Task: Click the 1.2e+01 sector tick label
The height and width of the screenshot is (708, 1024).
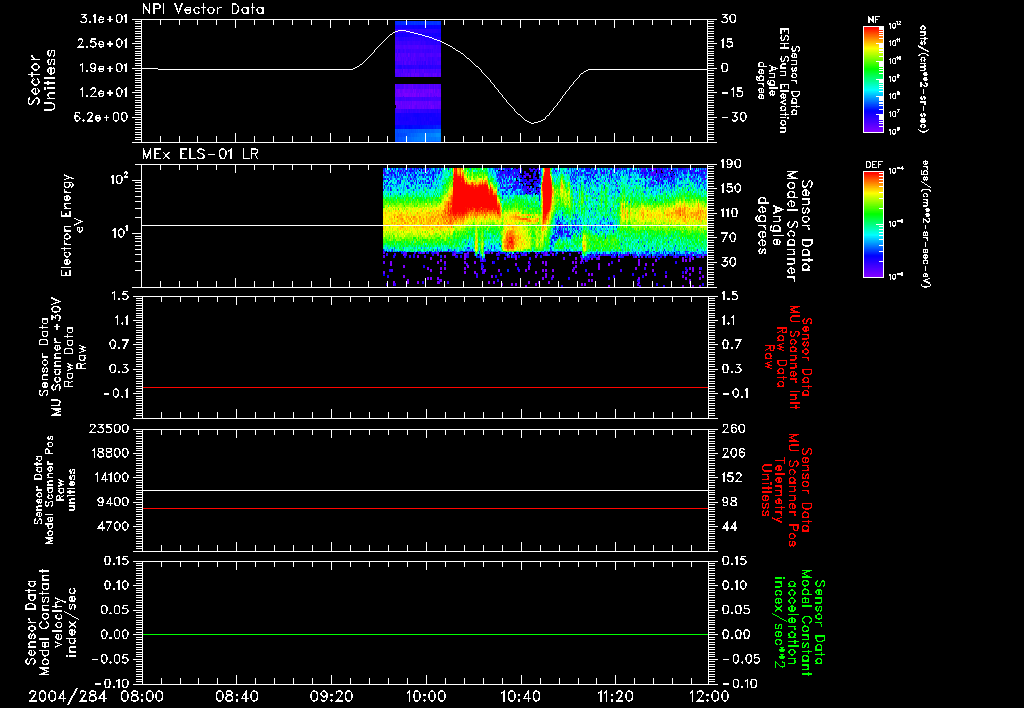Action: pyautogui.click(x=105, y=93)
